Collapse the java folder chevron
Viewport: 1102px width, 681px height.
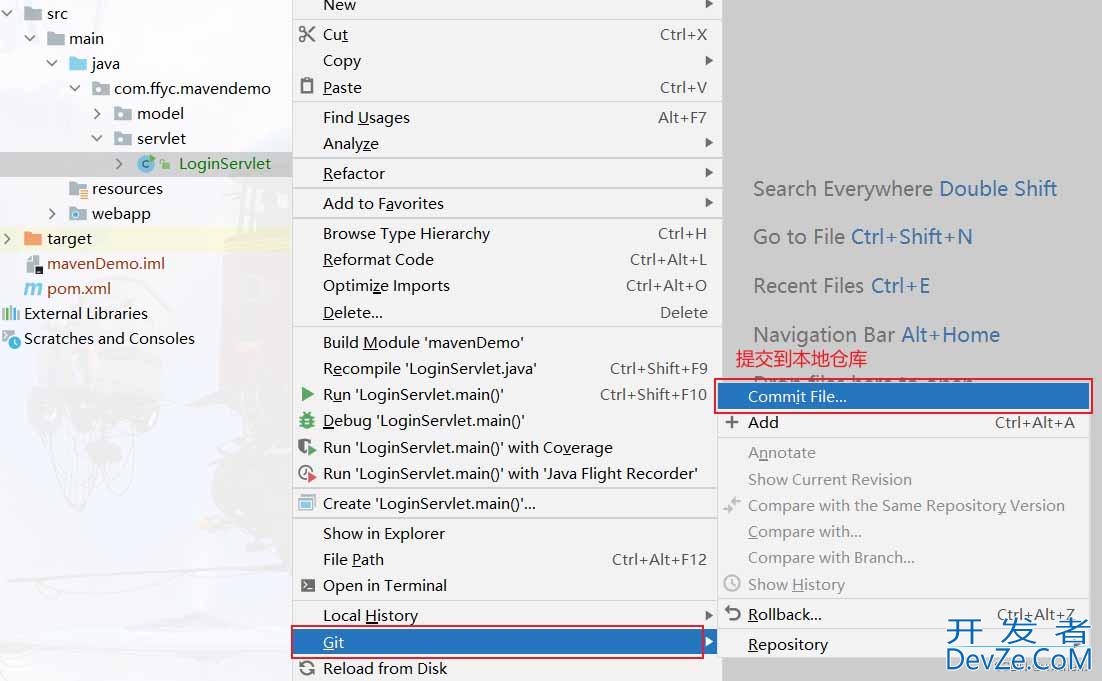pos(52,63)
